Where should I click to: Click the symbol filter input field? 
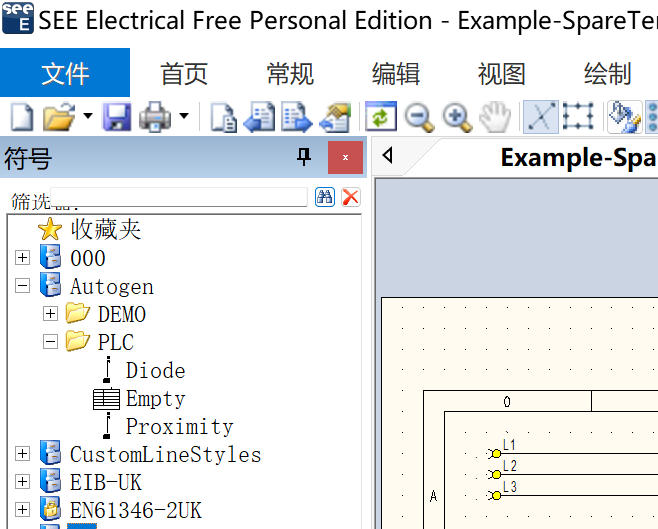179,197
